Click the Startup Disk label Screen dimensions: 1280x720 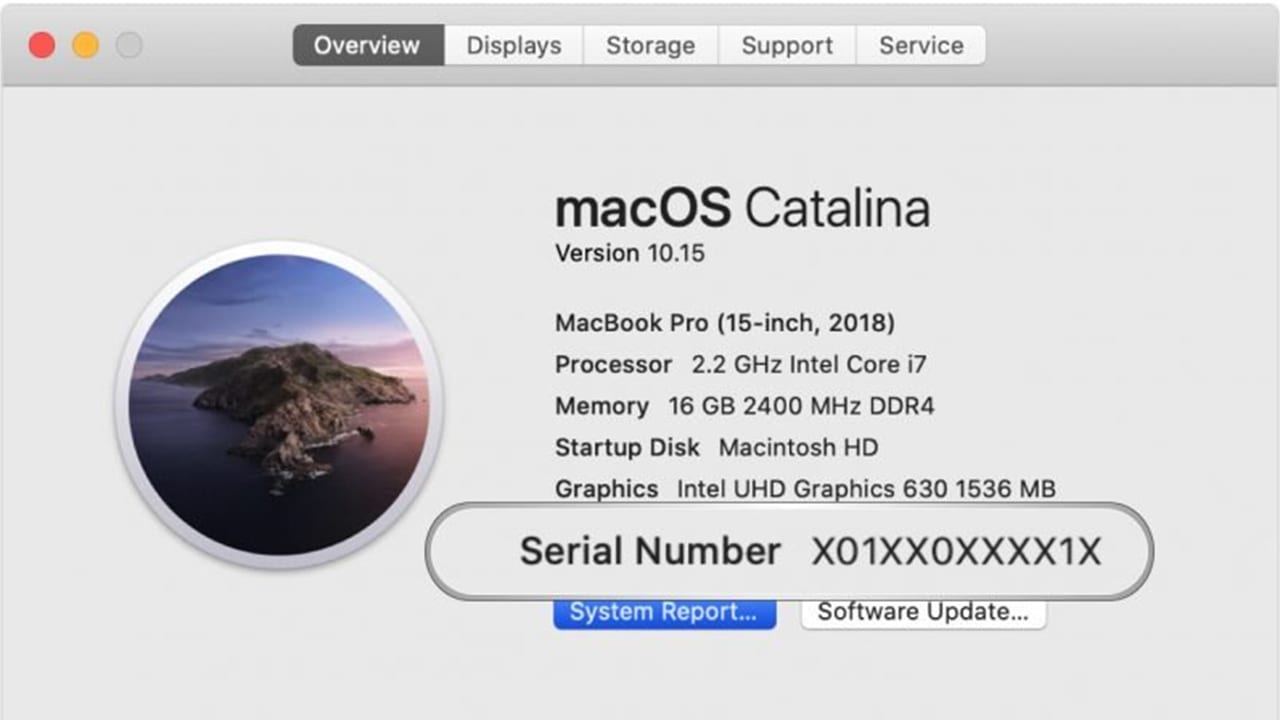pyautogui.click(x=628, y=448)
